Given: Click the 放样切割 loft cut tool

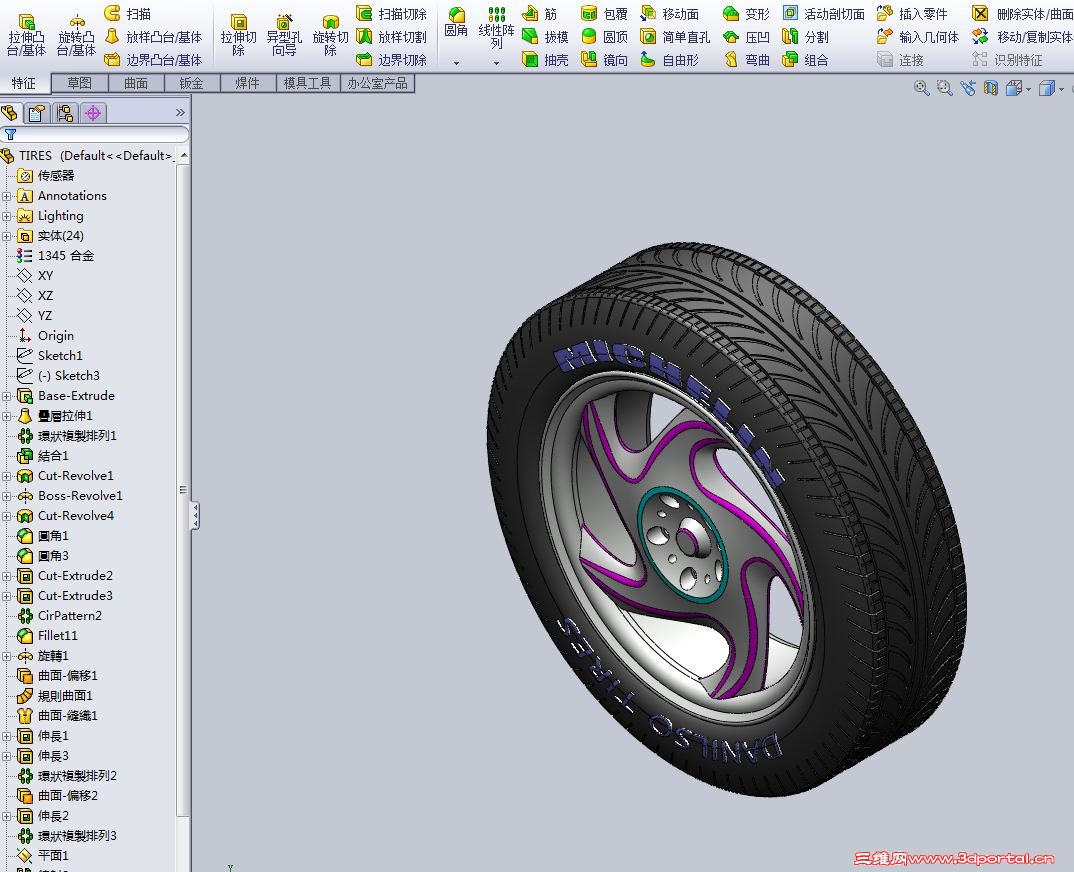Looking at the screenshot, I should [x=392, y=37].
